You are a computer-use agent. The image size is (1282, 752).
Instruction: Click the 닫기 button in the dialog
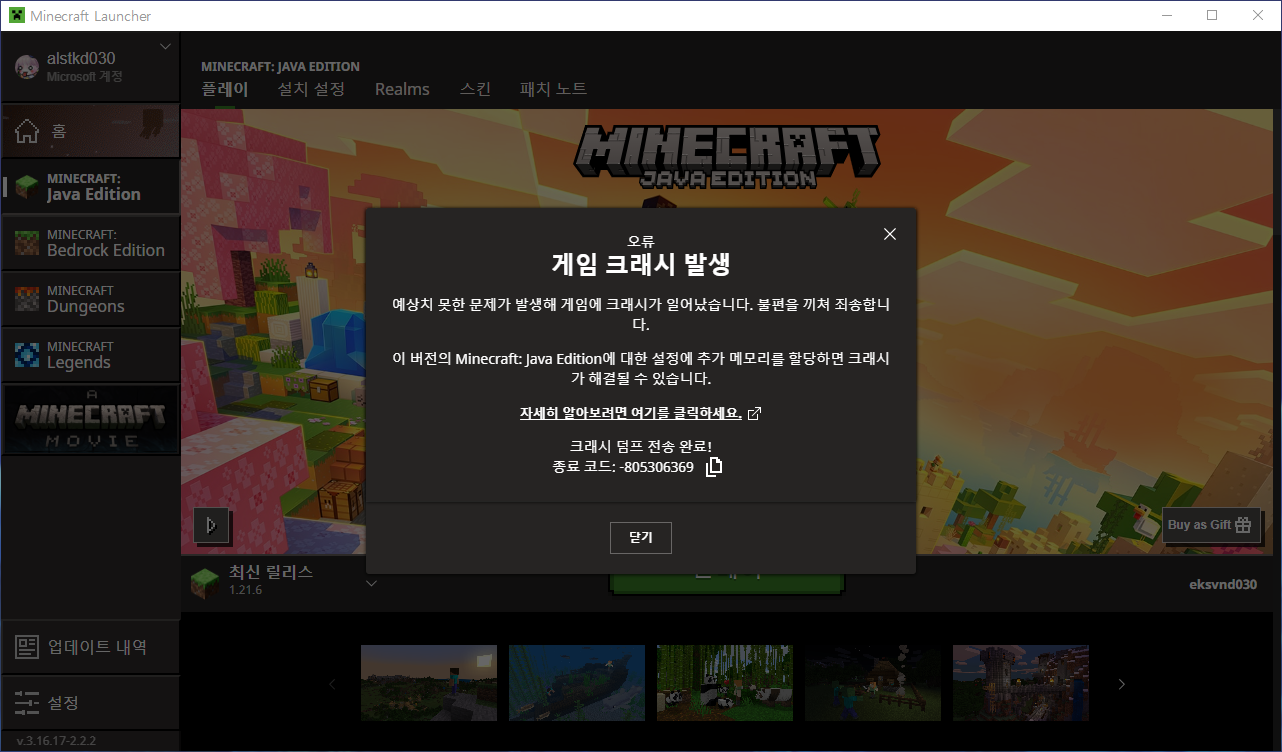tap(641, 537)
